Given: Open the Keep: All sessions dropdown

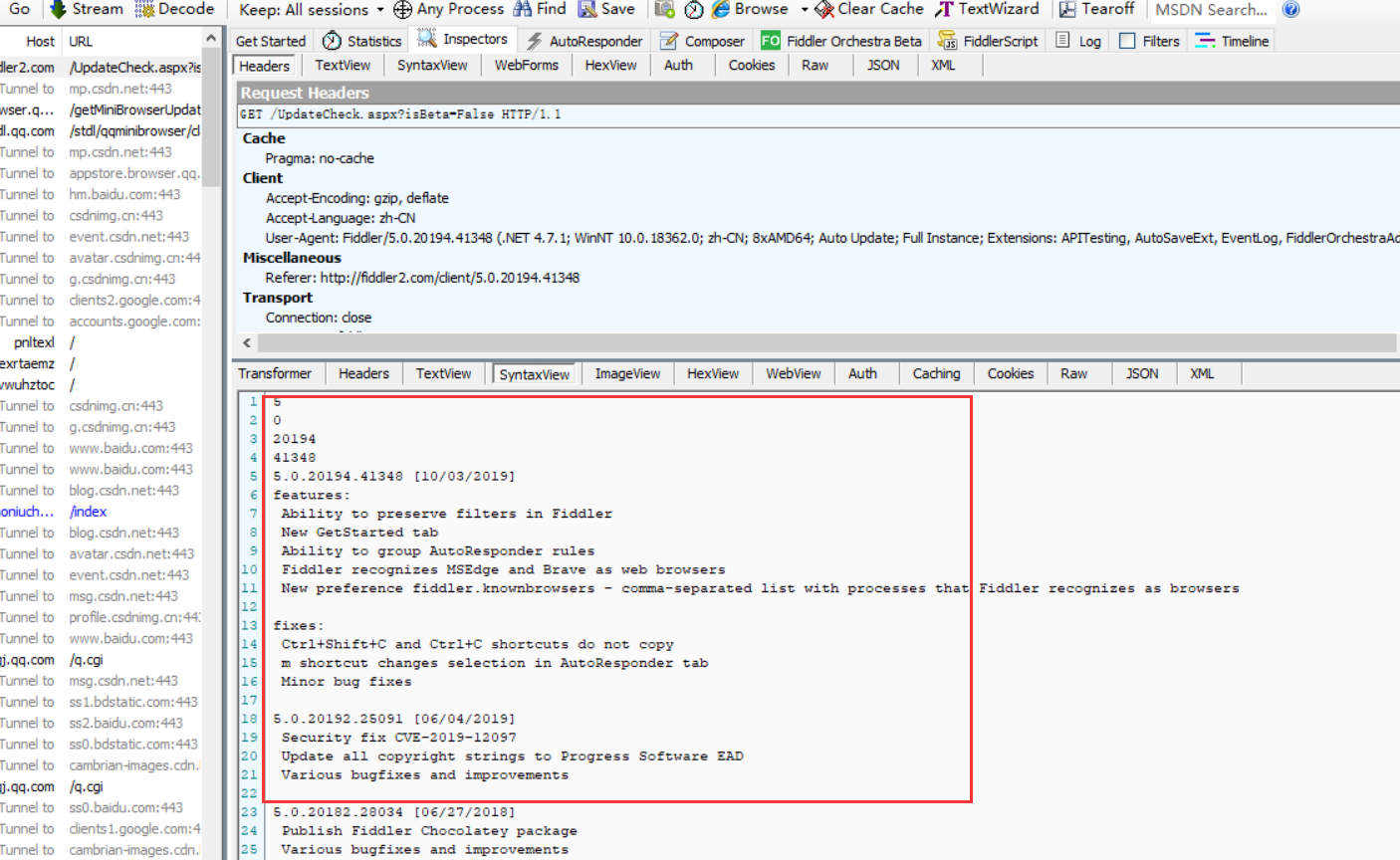Looking at the screenshot, I should click(312, 10).
